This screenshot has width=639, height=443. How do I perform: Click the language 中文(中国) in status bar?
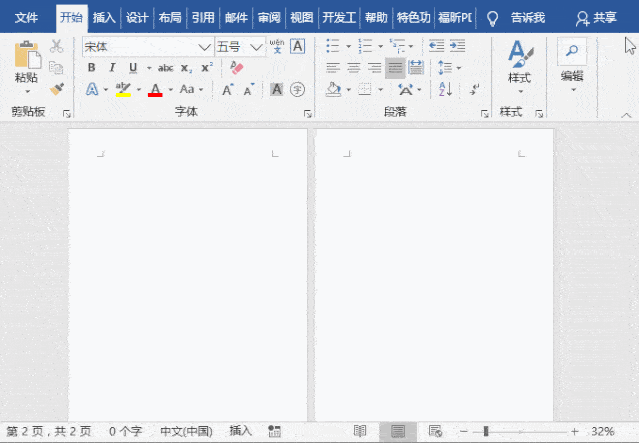(187, 431)
